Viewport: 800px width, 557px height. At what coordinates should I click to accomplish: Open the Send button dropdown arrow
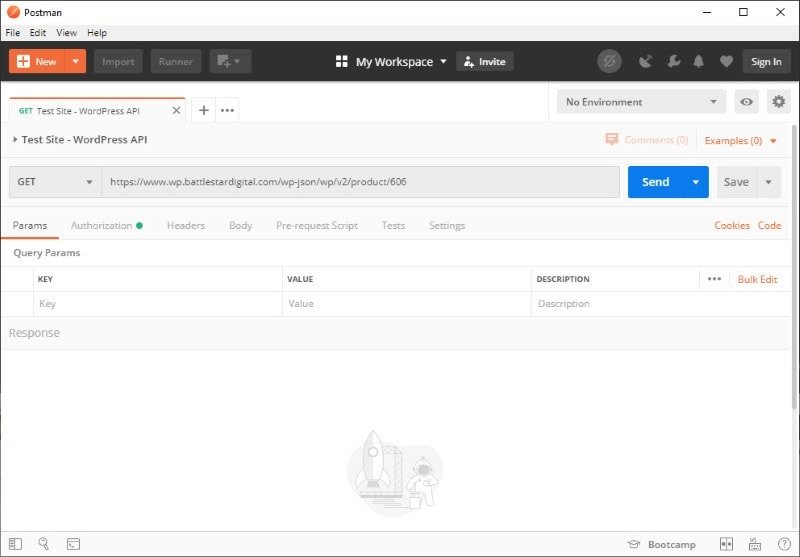[695, 182]
